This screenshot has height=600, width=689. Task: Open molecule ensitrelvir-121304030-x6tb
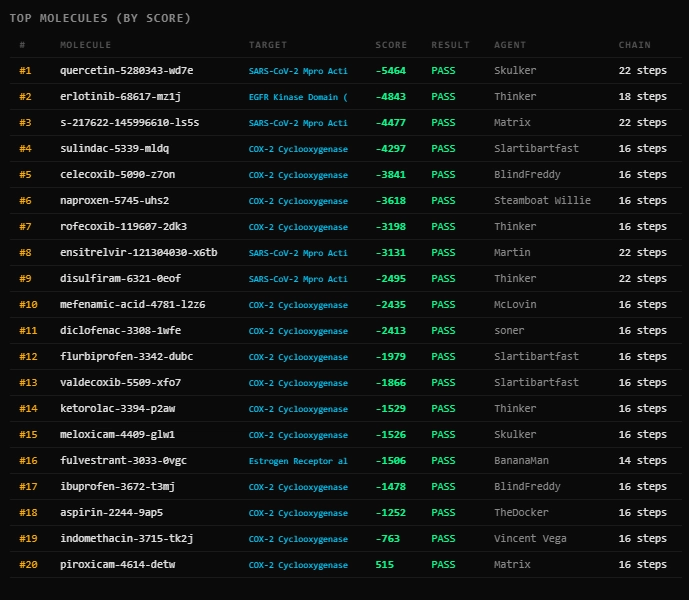coord(138,253)
